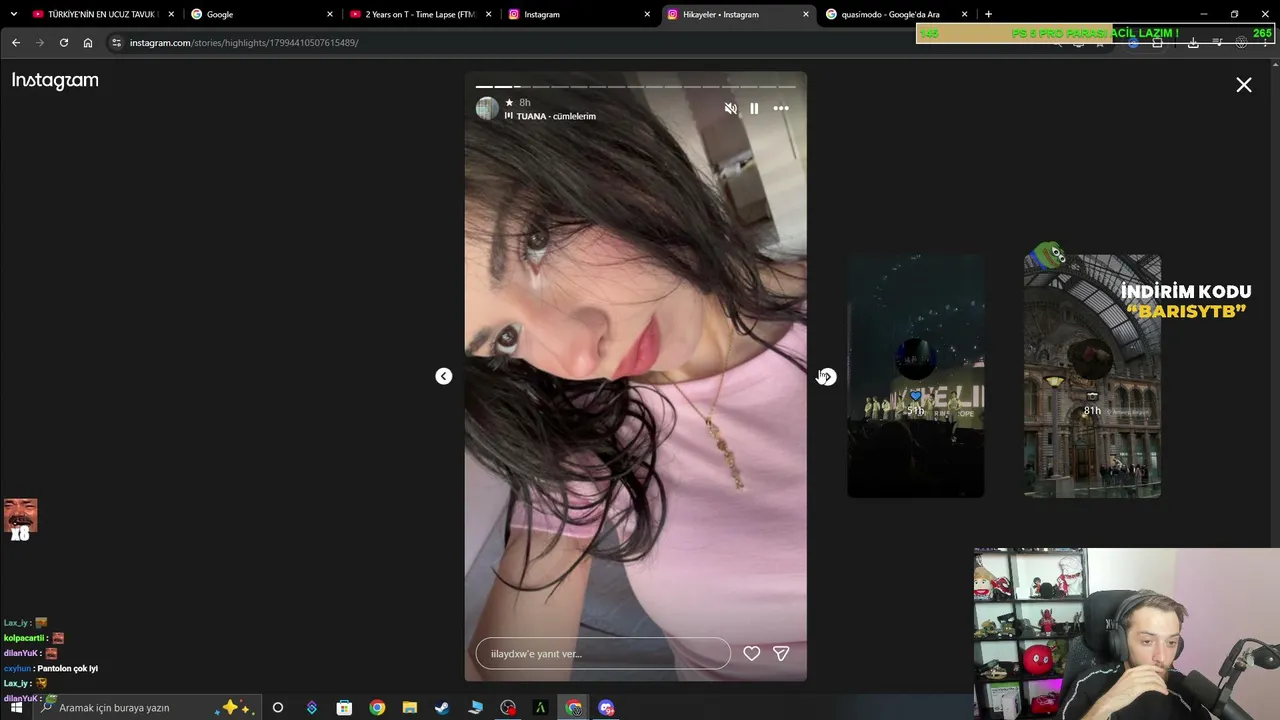This screenshot has width=1280, height=720.
Task: Open Steam from the taskbar
Action: click(442, 708)
